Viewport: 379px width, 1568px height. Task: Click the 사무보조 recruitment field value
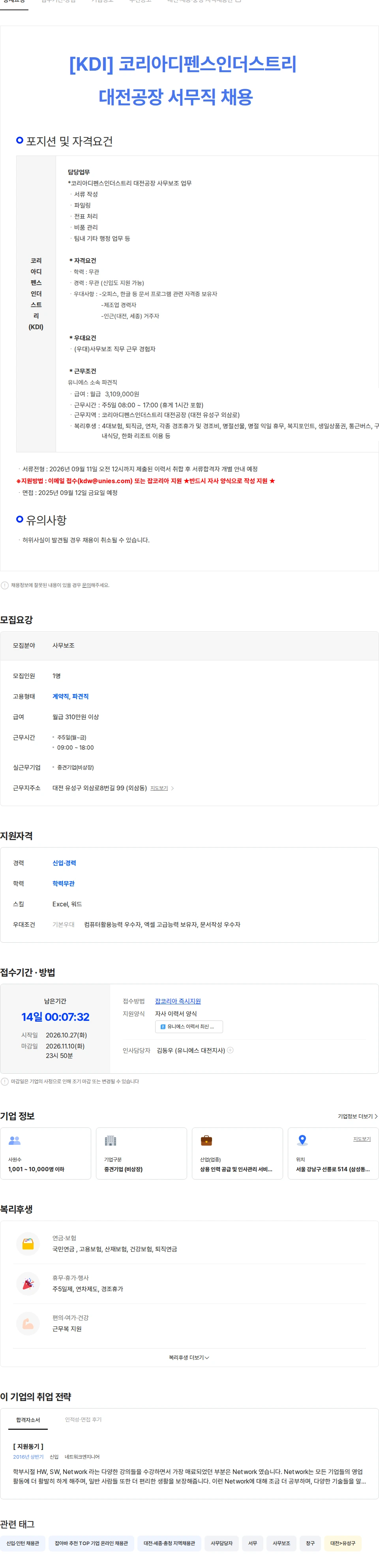pos(63,645)
